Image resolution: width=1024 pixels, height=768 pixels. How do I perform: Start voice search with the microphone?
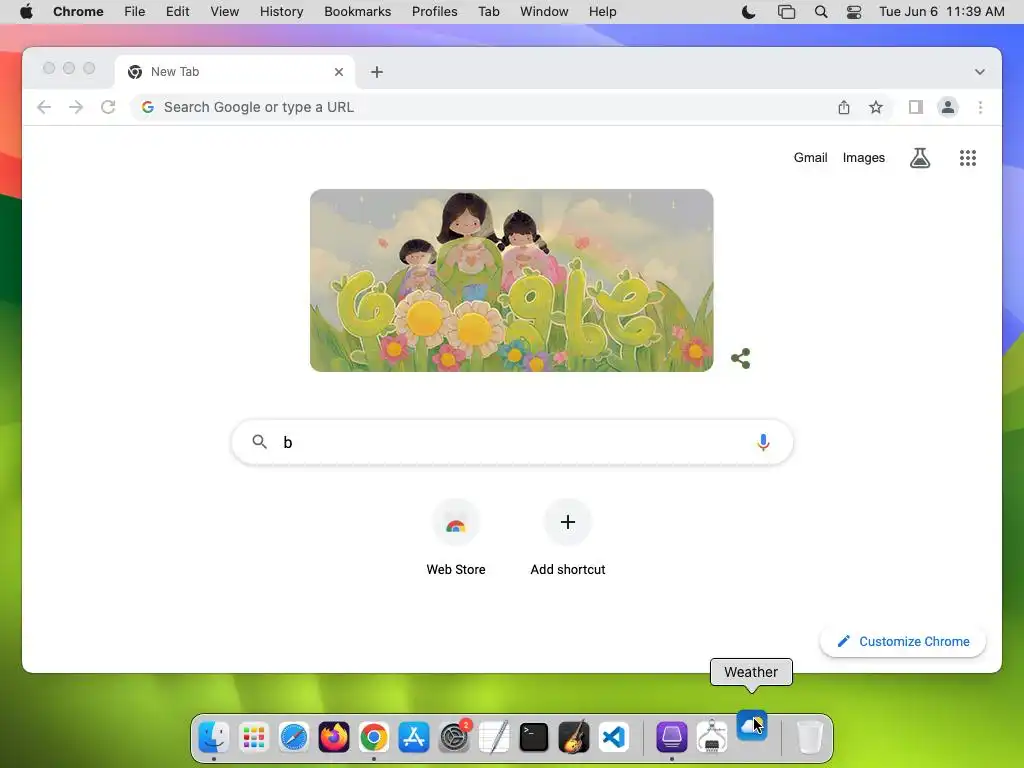coord(763,442)
